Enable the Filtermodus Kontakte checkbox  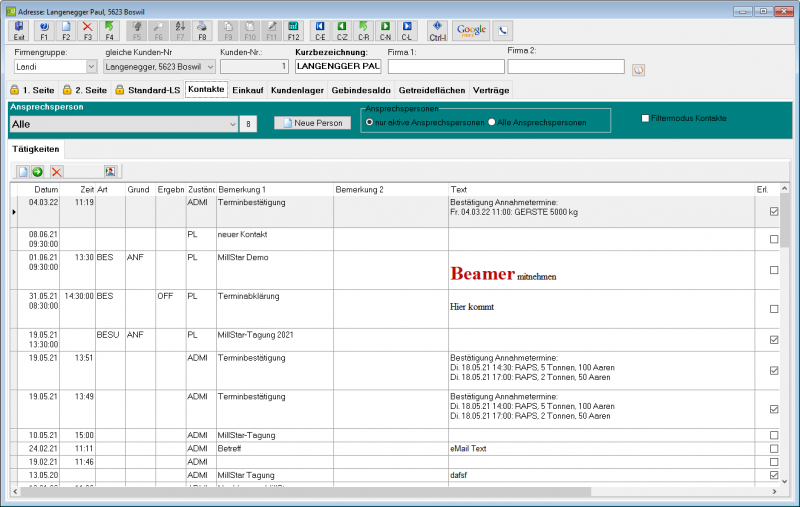(645, 118)
